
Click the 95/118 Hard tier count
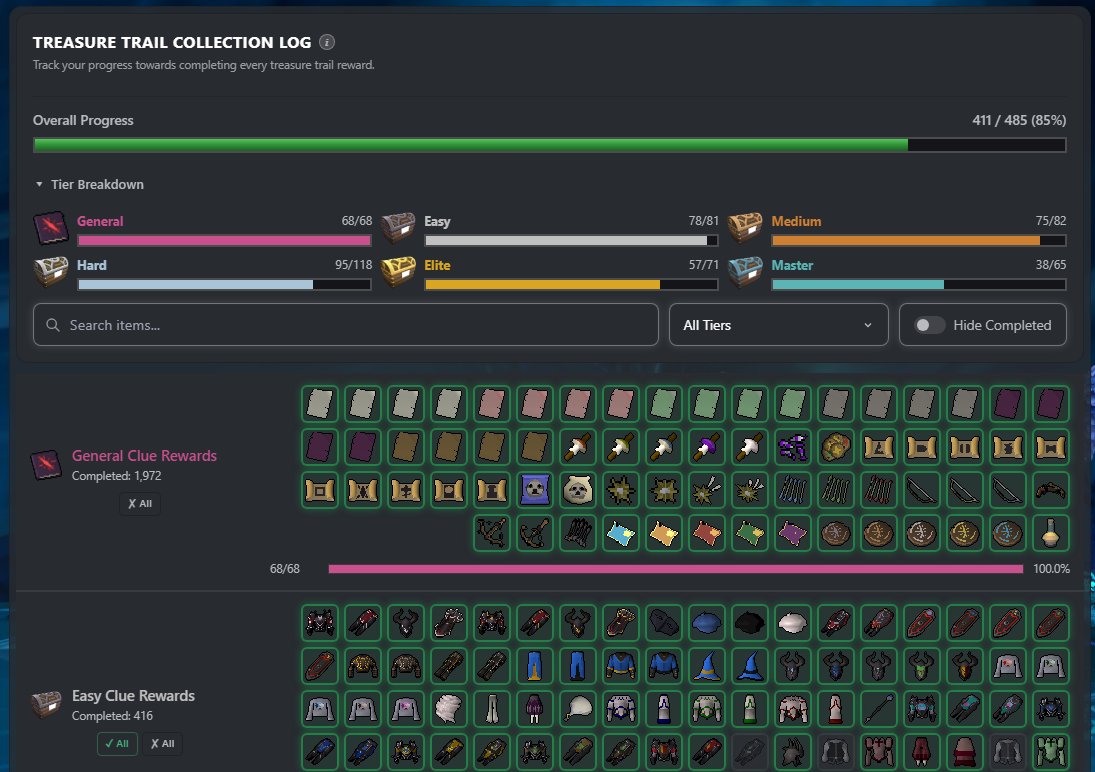[353, 265]
